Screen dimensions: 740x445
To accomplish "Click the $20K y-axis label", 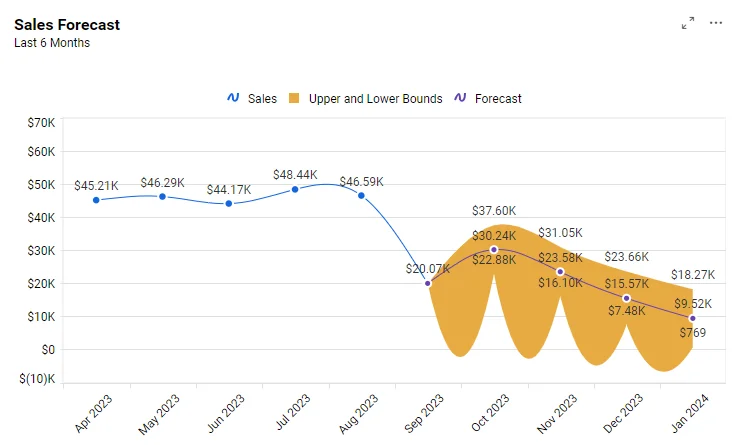I will (x=41, y=284).
